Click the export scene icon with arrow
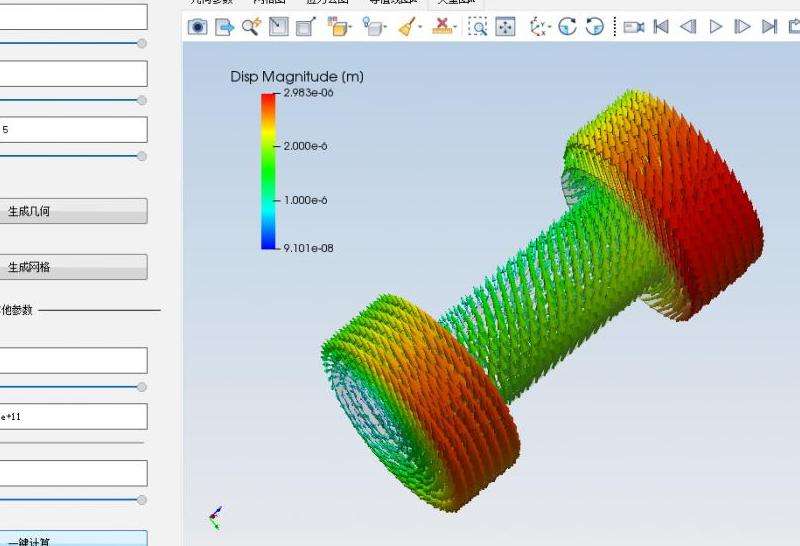Image resolution: width=800 pixels, height=546 pixels. click(224, 27)
